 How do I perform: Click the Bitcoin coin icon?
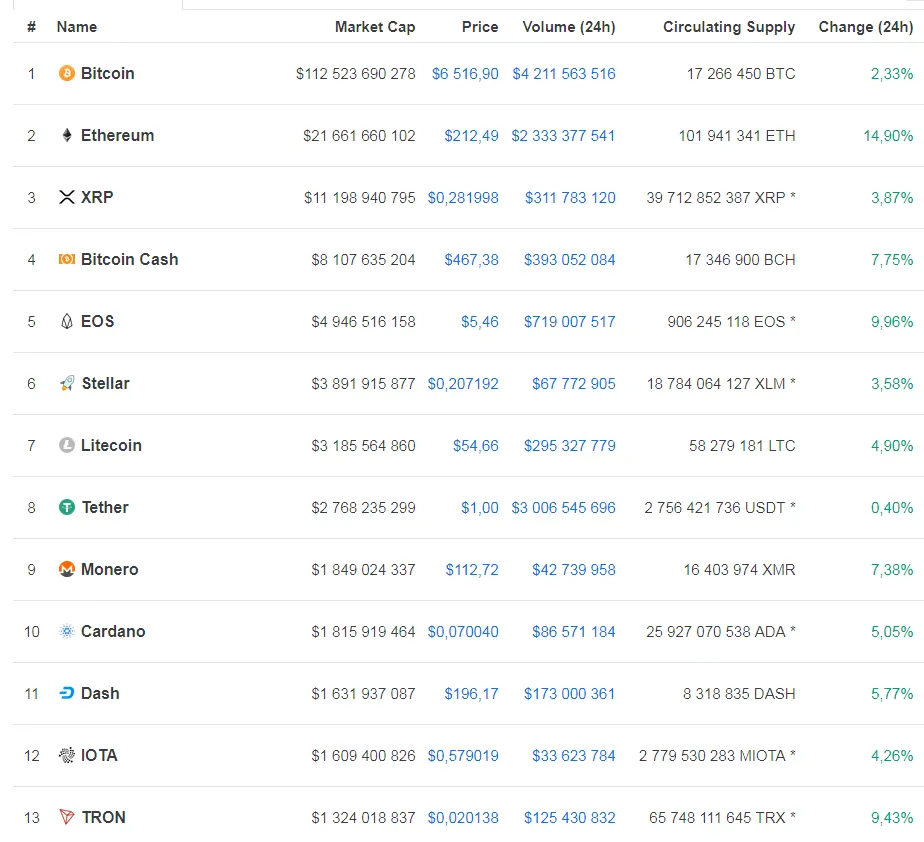67,74
